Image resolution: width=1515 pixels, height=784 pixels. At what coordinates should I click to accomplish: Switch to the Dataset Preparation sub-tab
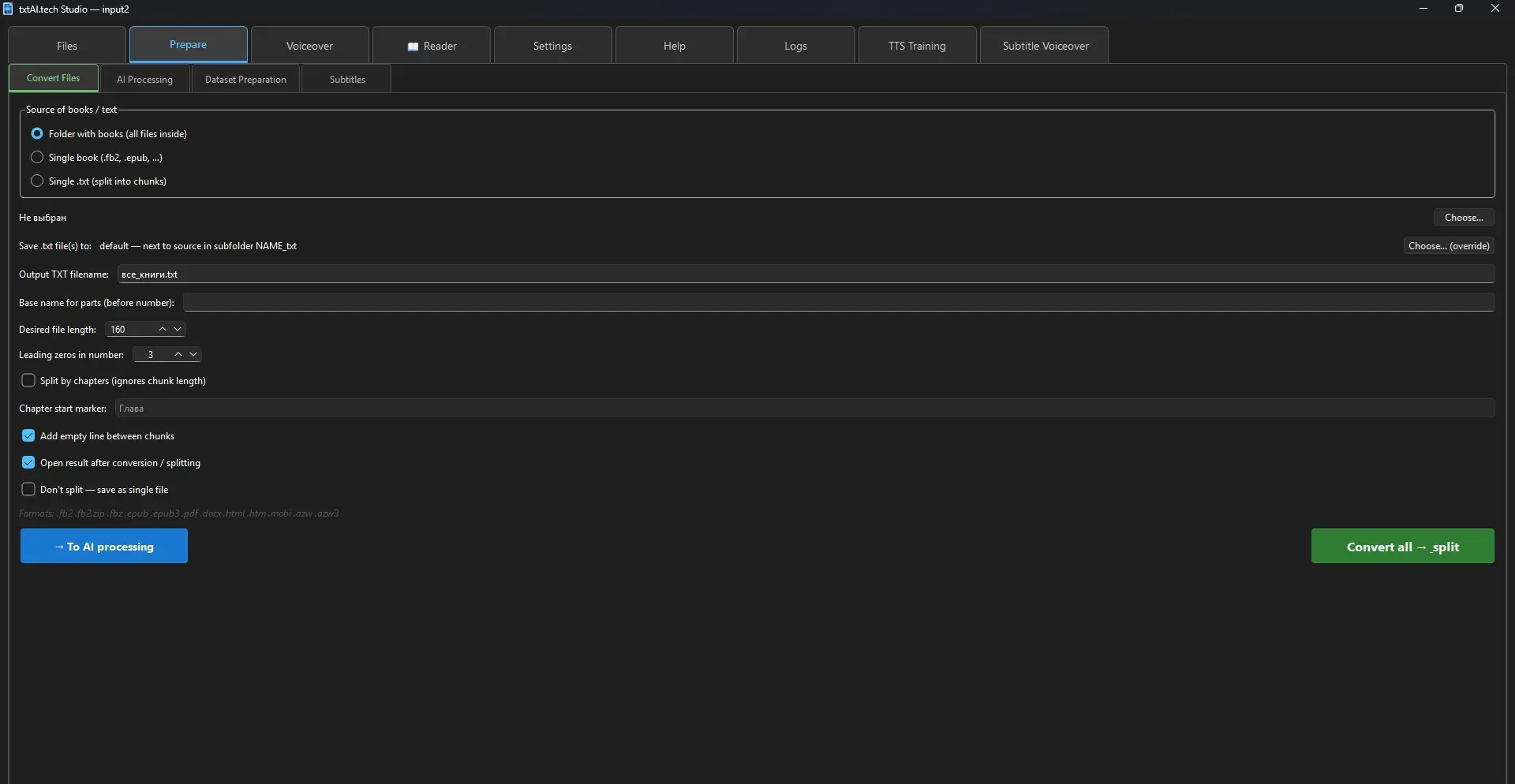(245, 78)
